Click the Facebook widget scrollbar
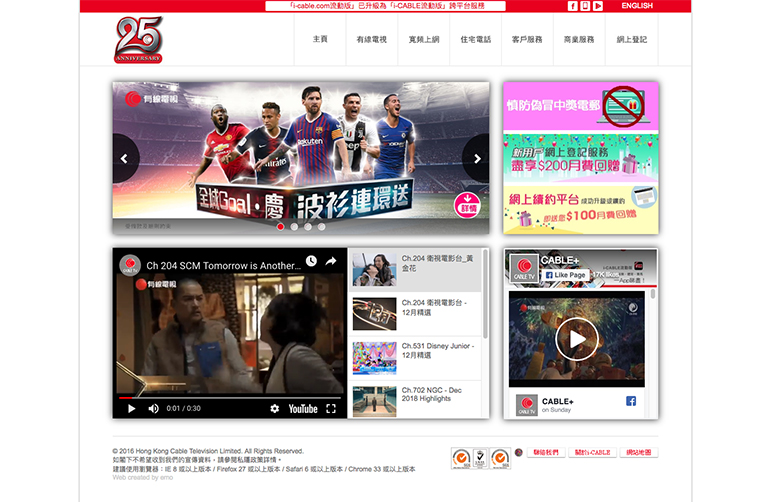Viewport: 780px width, 502px height. tap(653, 295)
